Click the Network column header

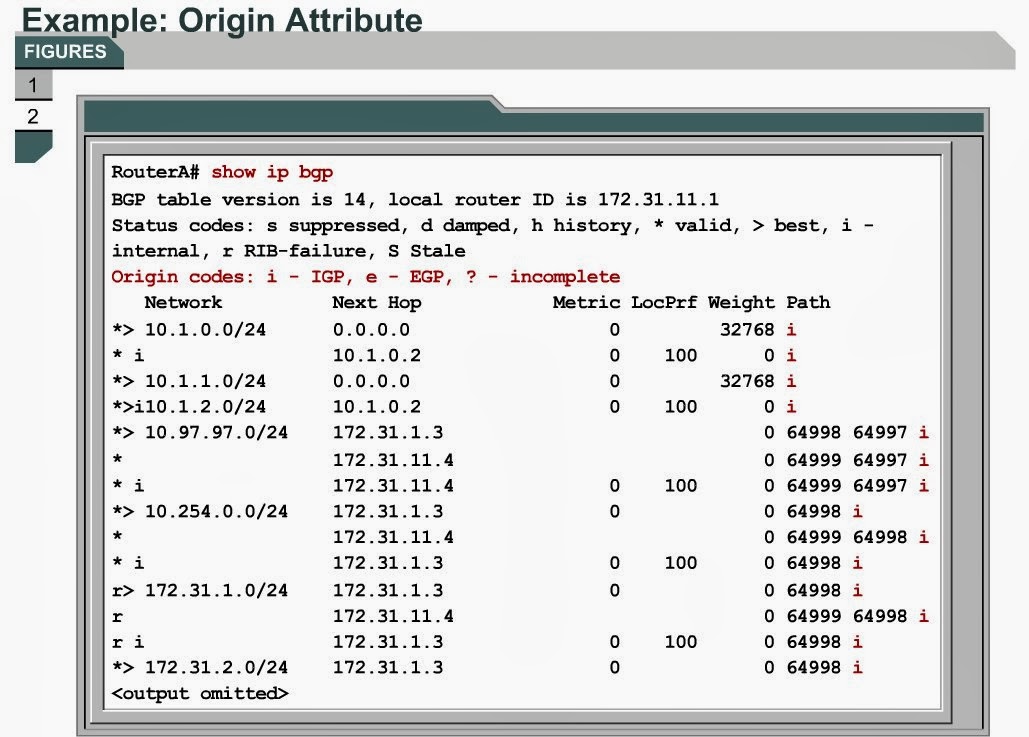coord(182,302)
